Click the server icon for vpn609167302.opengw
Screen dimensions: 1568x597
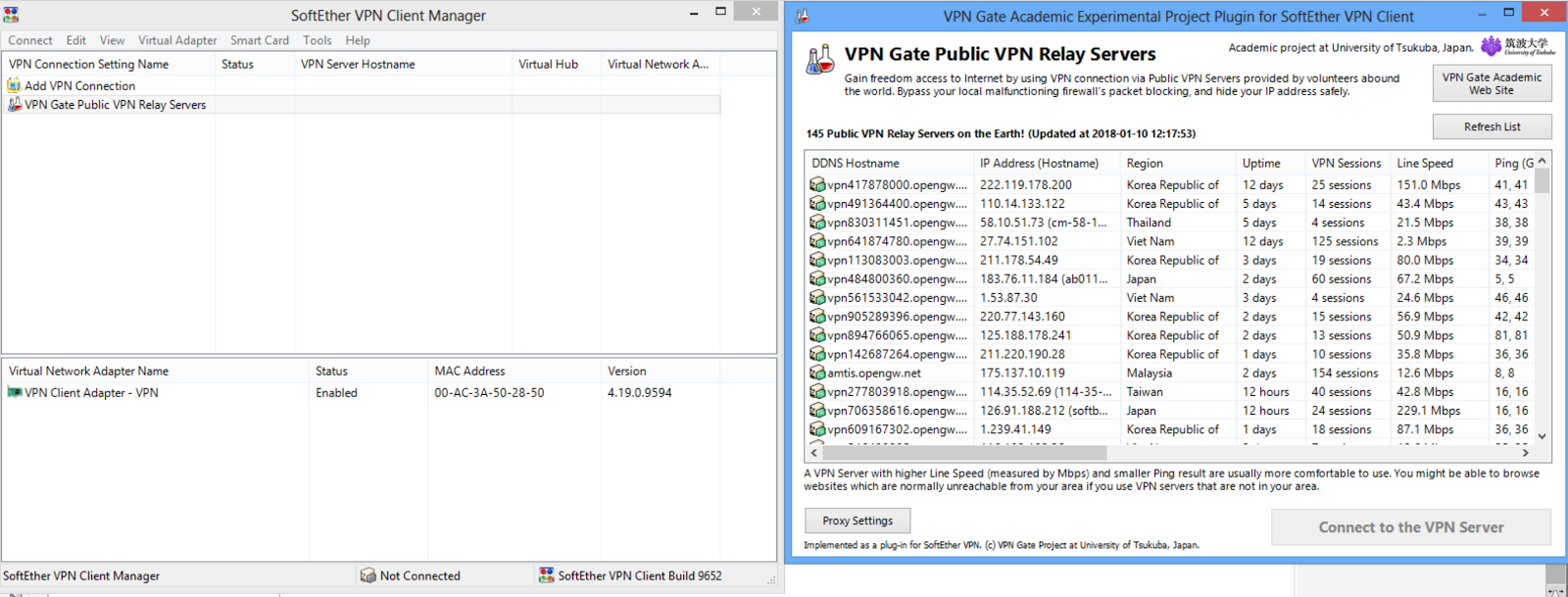[816, 428]
